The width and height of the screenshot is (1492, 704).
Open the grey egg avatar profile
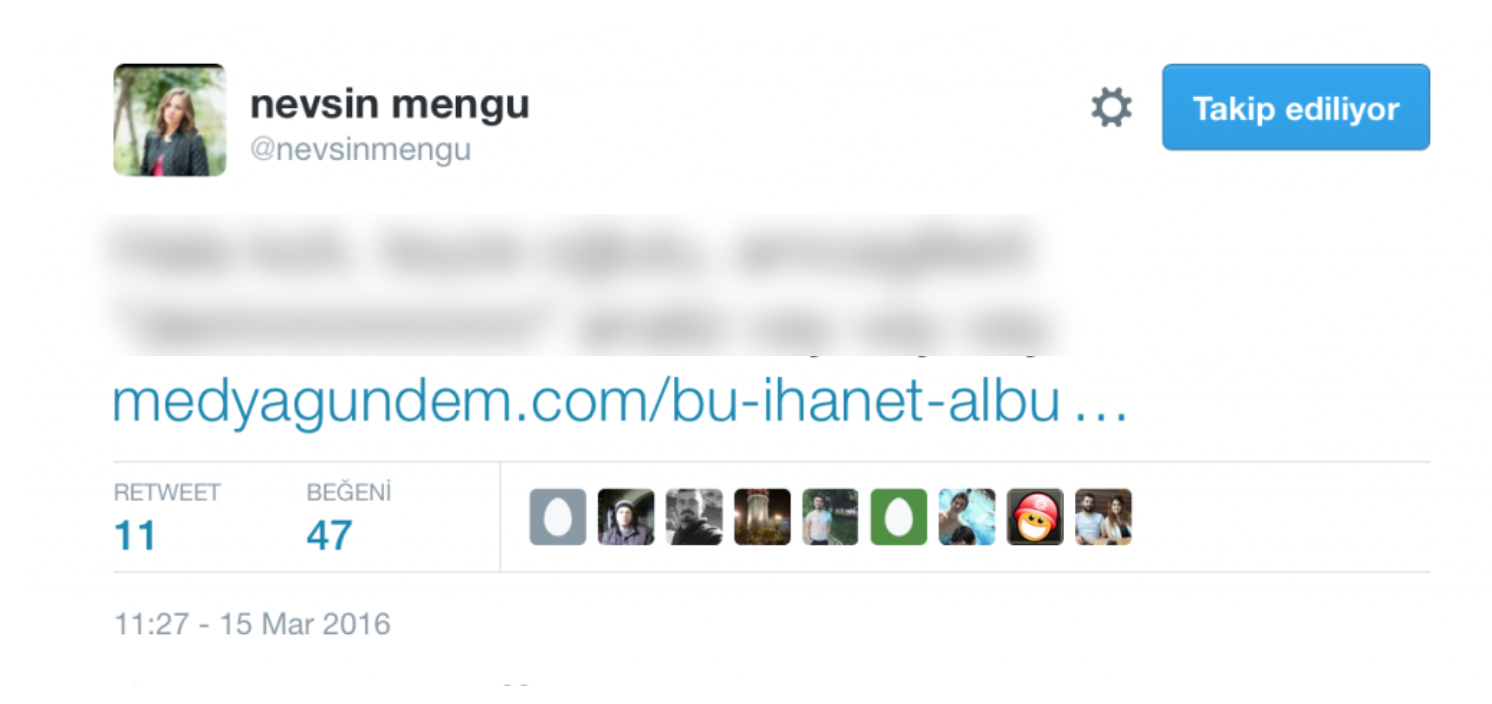(558, 517)
